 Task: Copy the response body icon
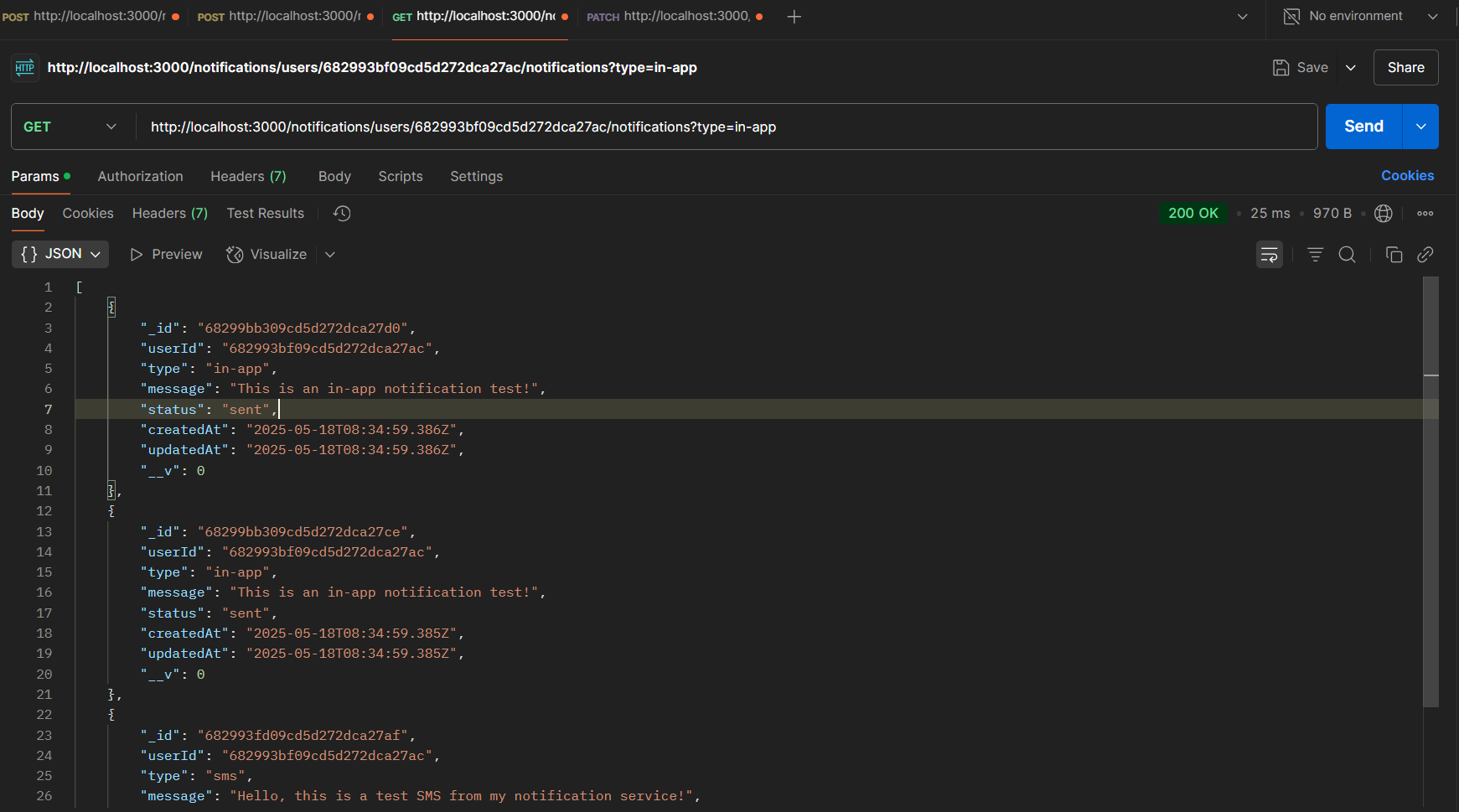click(1394, 254)
